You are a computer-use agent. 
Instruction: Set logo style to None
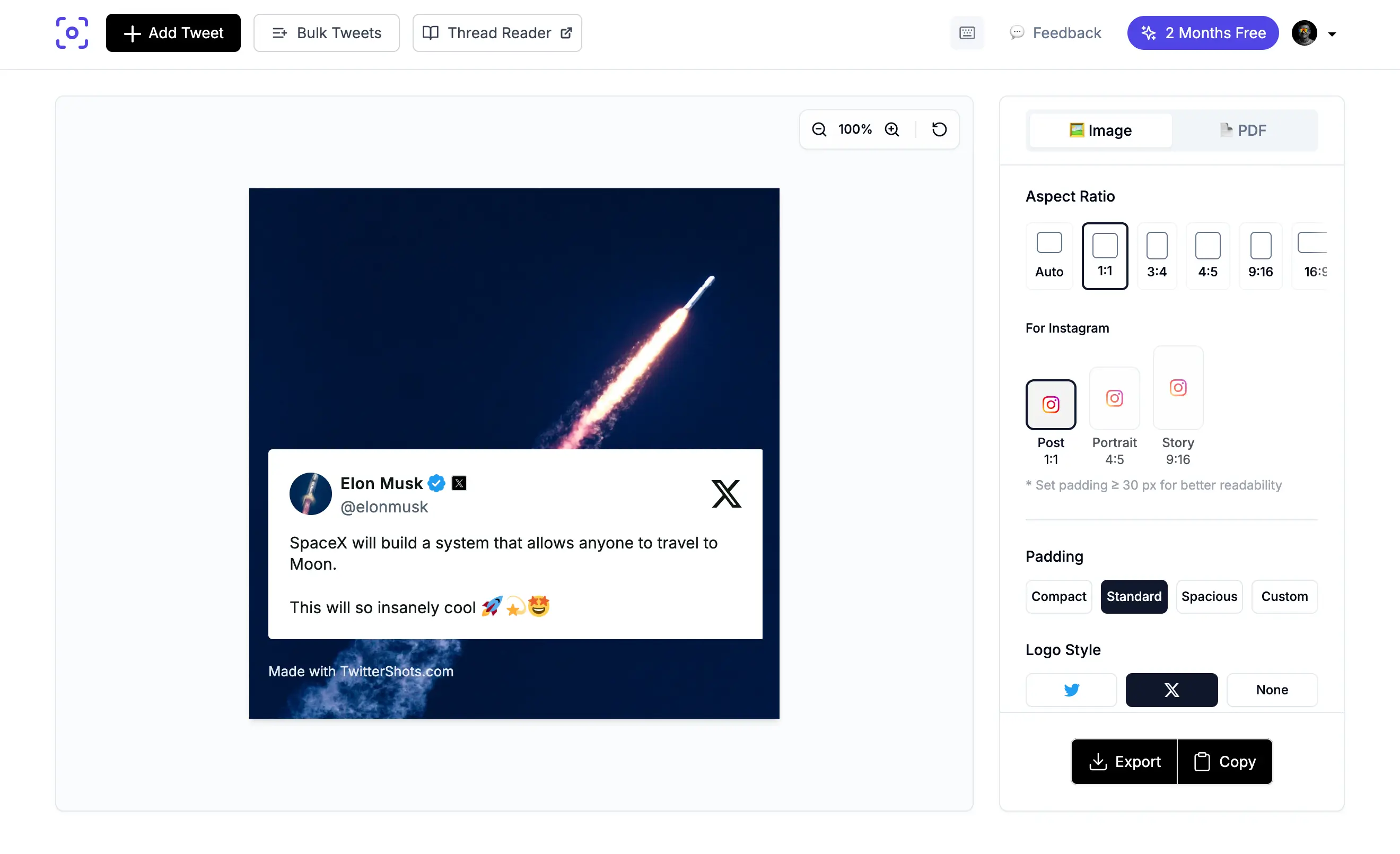(x=1272, y=690)
